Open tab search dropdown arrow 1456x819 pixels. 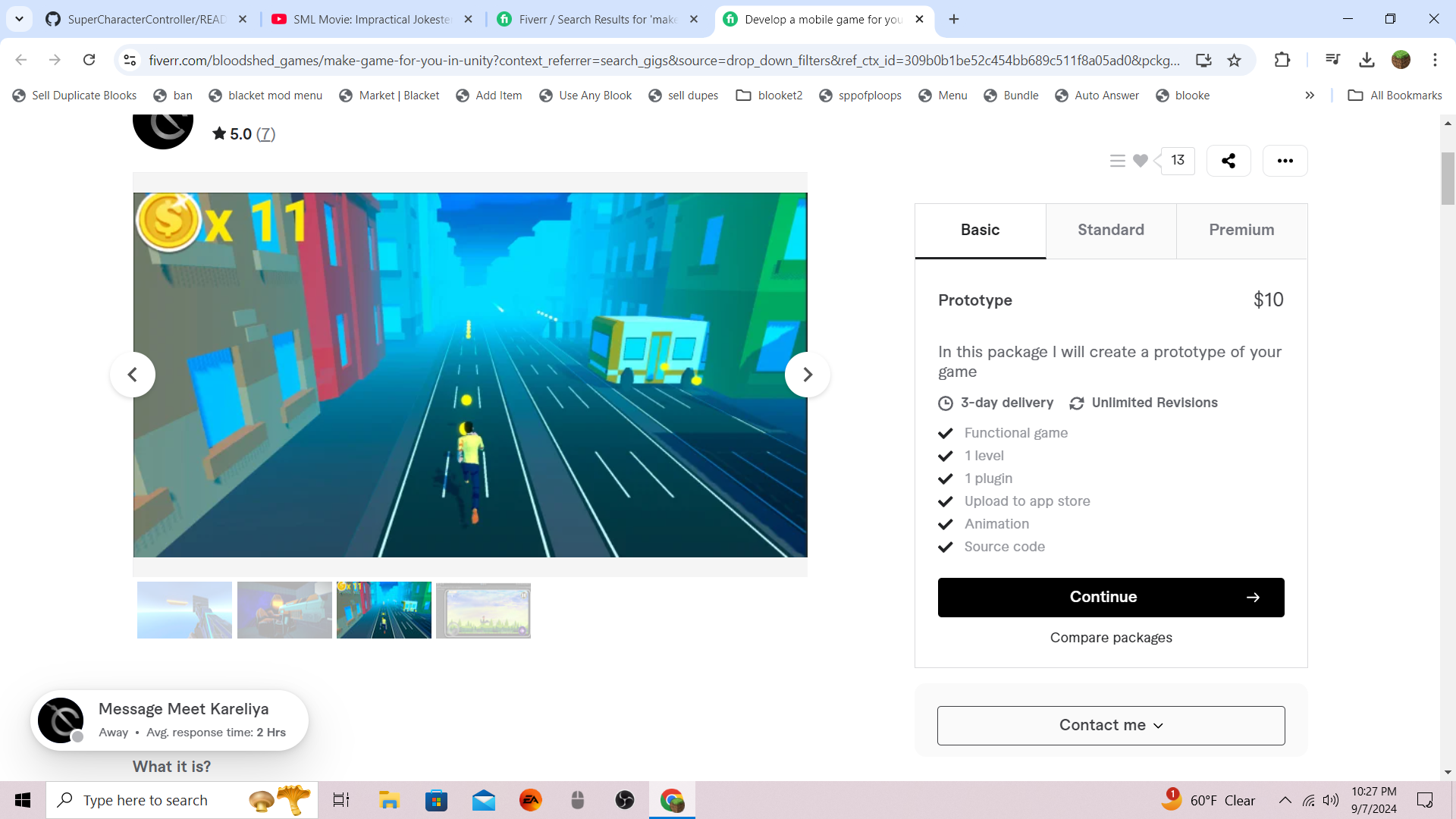pyautogui.click(x=19, y=19)
